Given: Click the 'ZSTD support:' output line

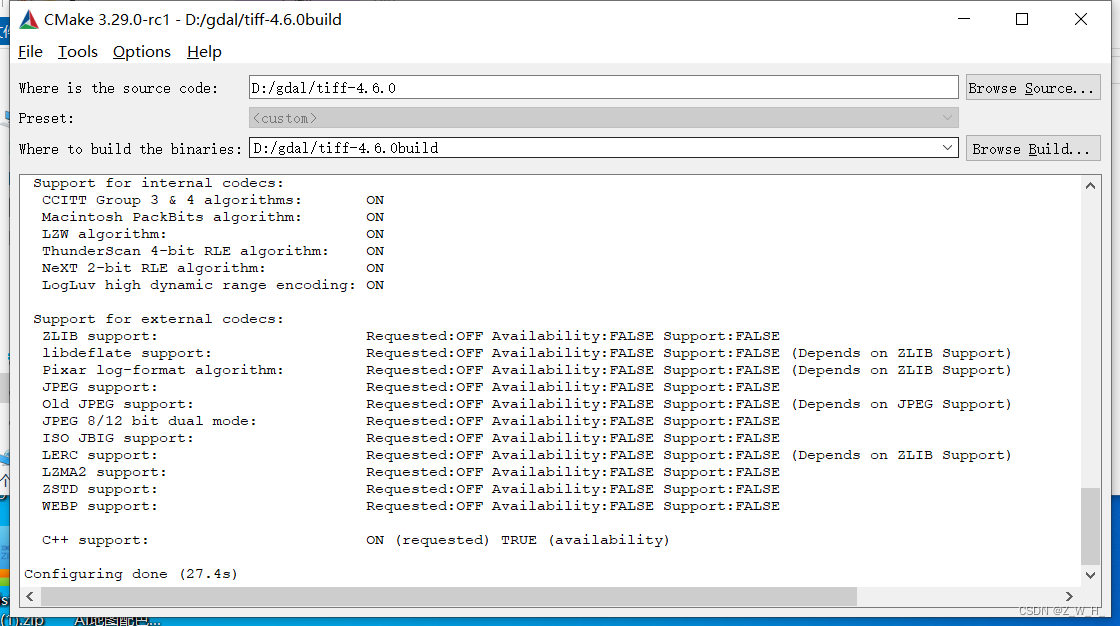Looking at the screenshot, I should point(411,489).
